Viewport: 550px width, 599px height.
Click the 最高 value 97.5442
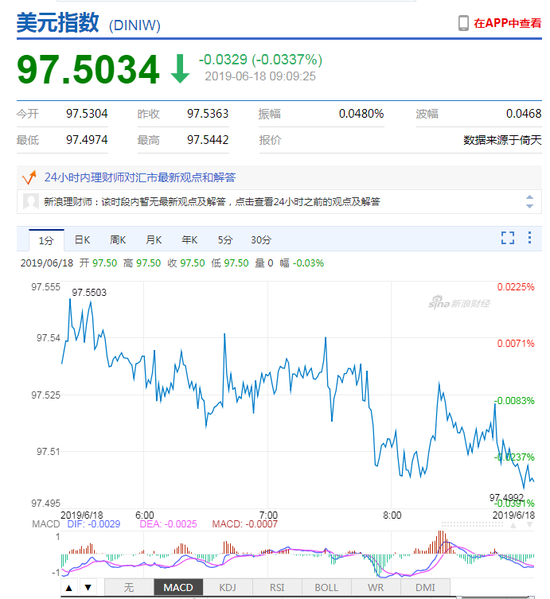tap(208, 140)
